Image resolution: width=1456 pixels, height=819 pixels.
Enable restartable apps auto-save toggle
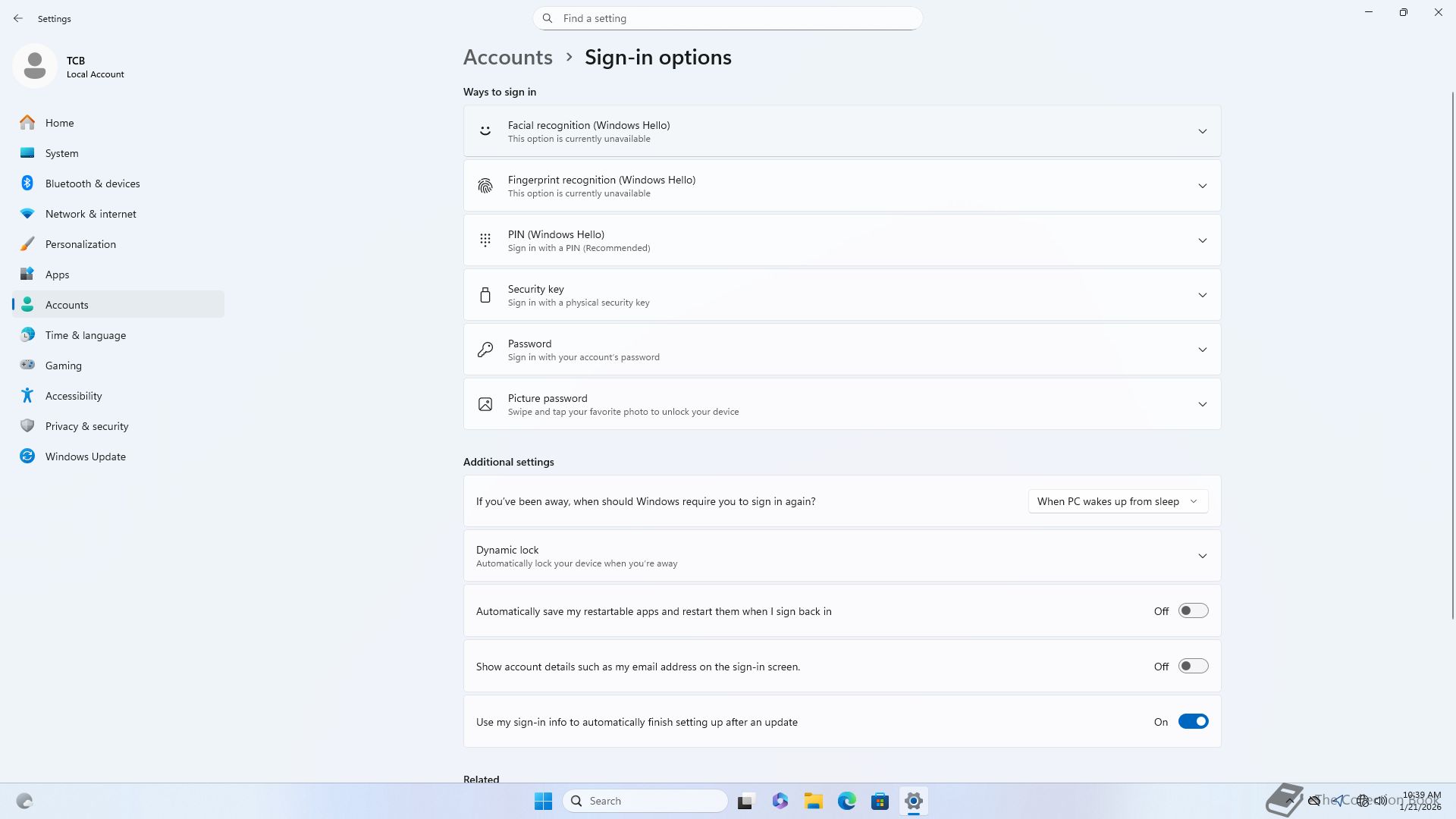click(1193, 611)
